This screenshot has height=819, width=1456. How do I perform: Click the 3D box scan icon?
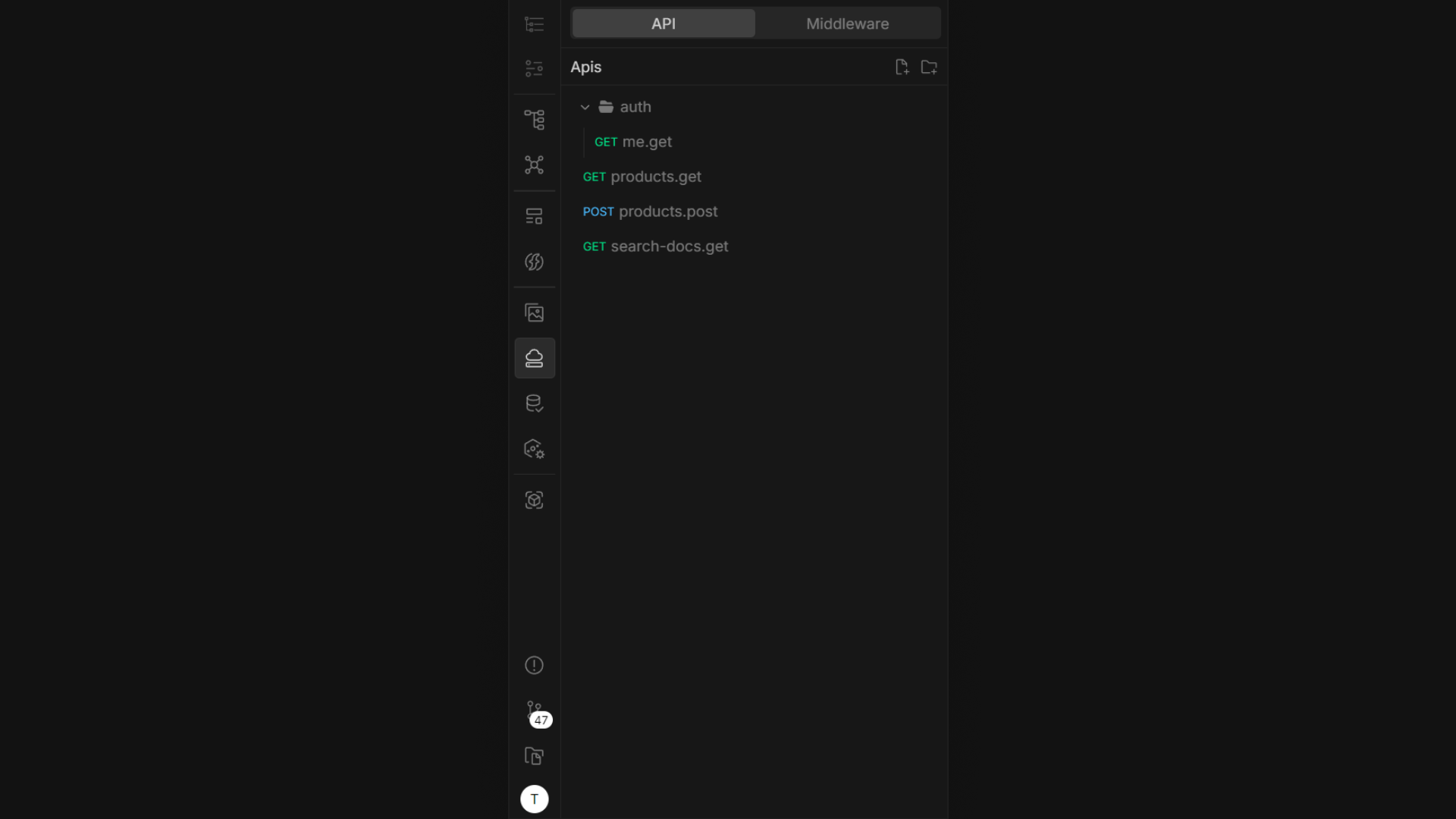pyautogui.click(x=535, y=500)
